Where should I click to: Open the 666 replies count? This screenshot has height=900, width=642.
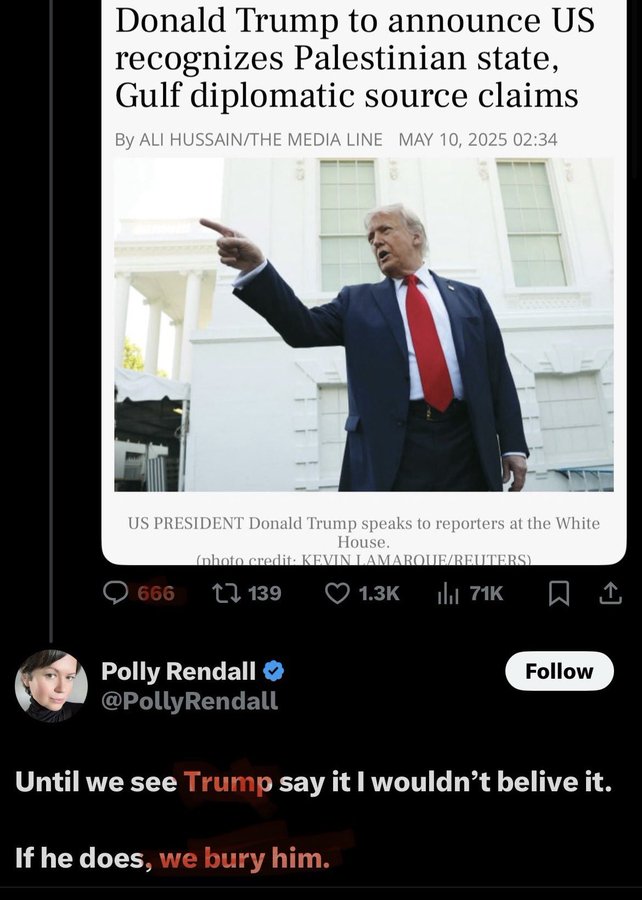coord(156,593)
